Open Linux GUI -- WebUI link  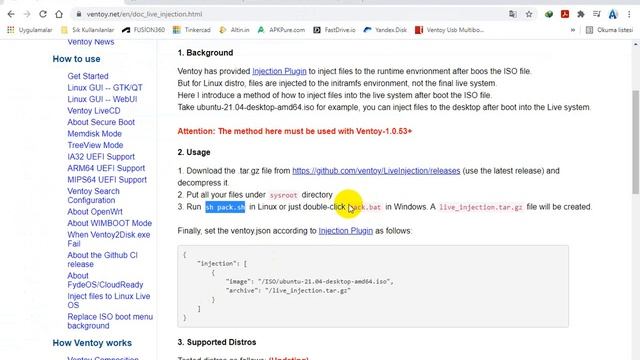pos(102,99)
